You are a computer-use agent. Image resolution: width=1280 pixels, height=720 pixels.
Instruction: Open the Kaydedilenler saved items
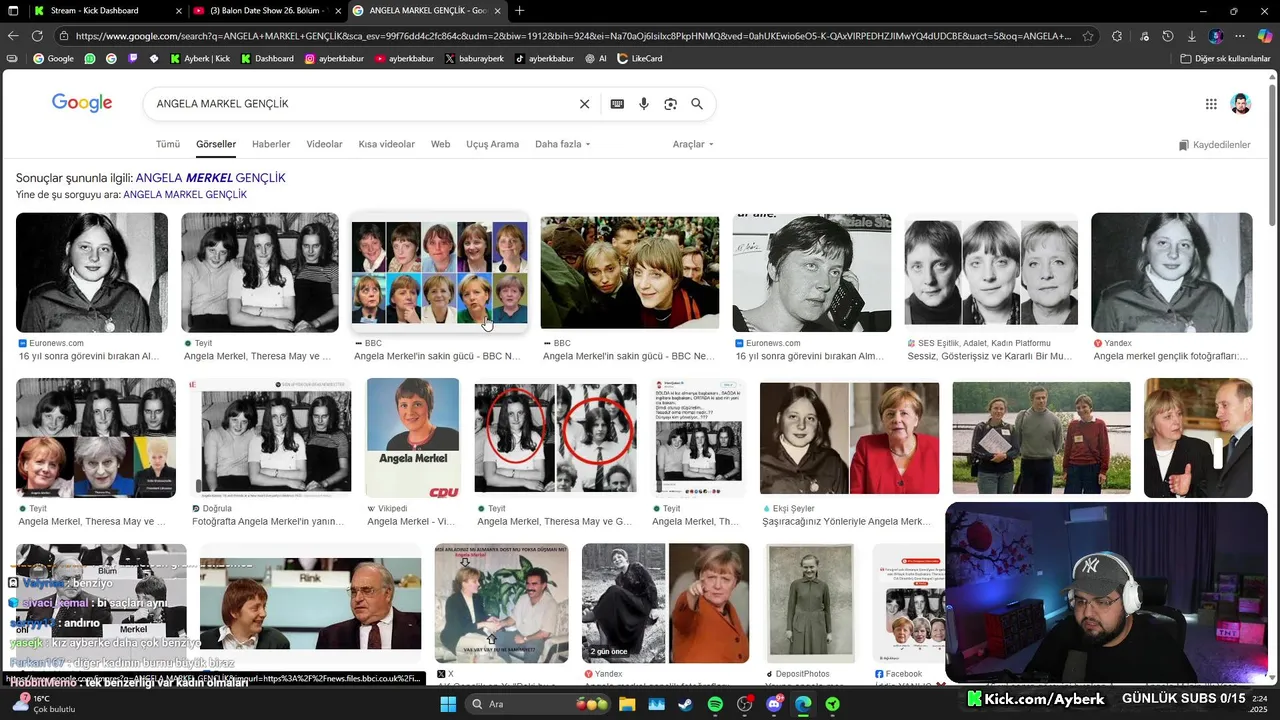click(x=1214, y=145)
